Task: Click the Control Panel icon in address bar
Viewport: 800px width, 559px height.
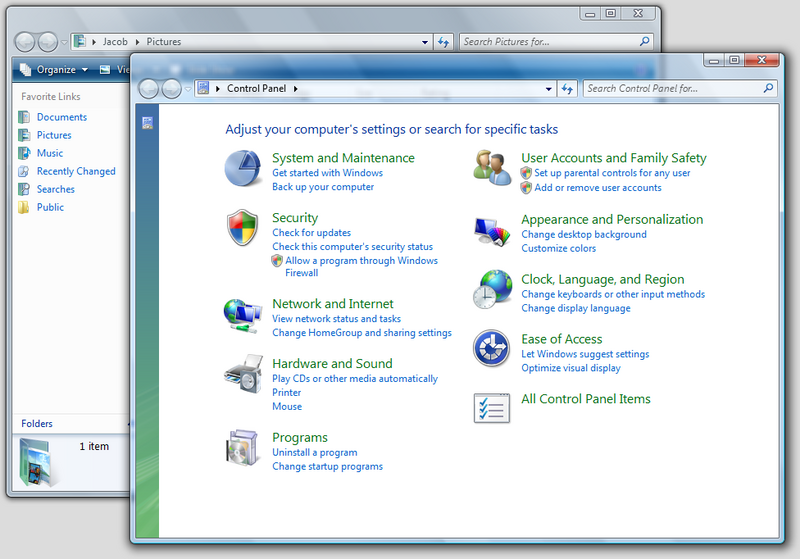Action: 204,88
